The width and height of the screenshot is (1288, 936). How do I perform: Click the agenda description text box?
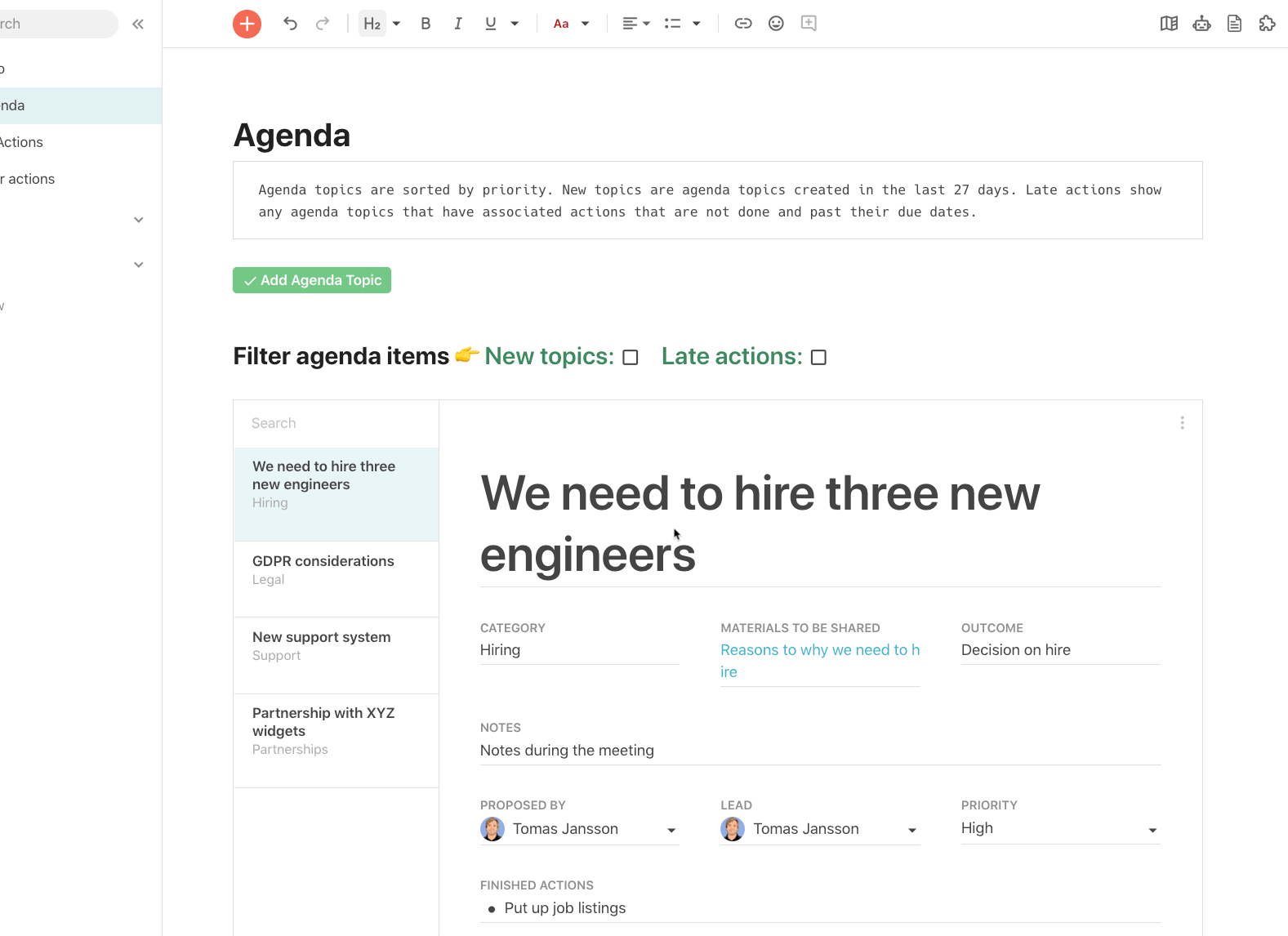point(717,200)
